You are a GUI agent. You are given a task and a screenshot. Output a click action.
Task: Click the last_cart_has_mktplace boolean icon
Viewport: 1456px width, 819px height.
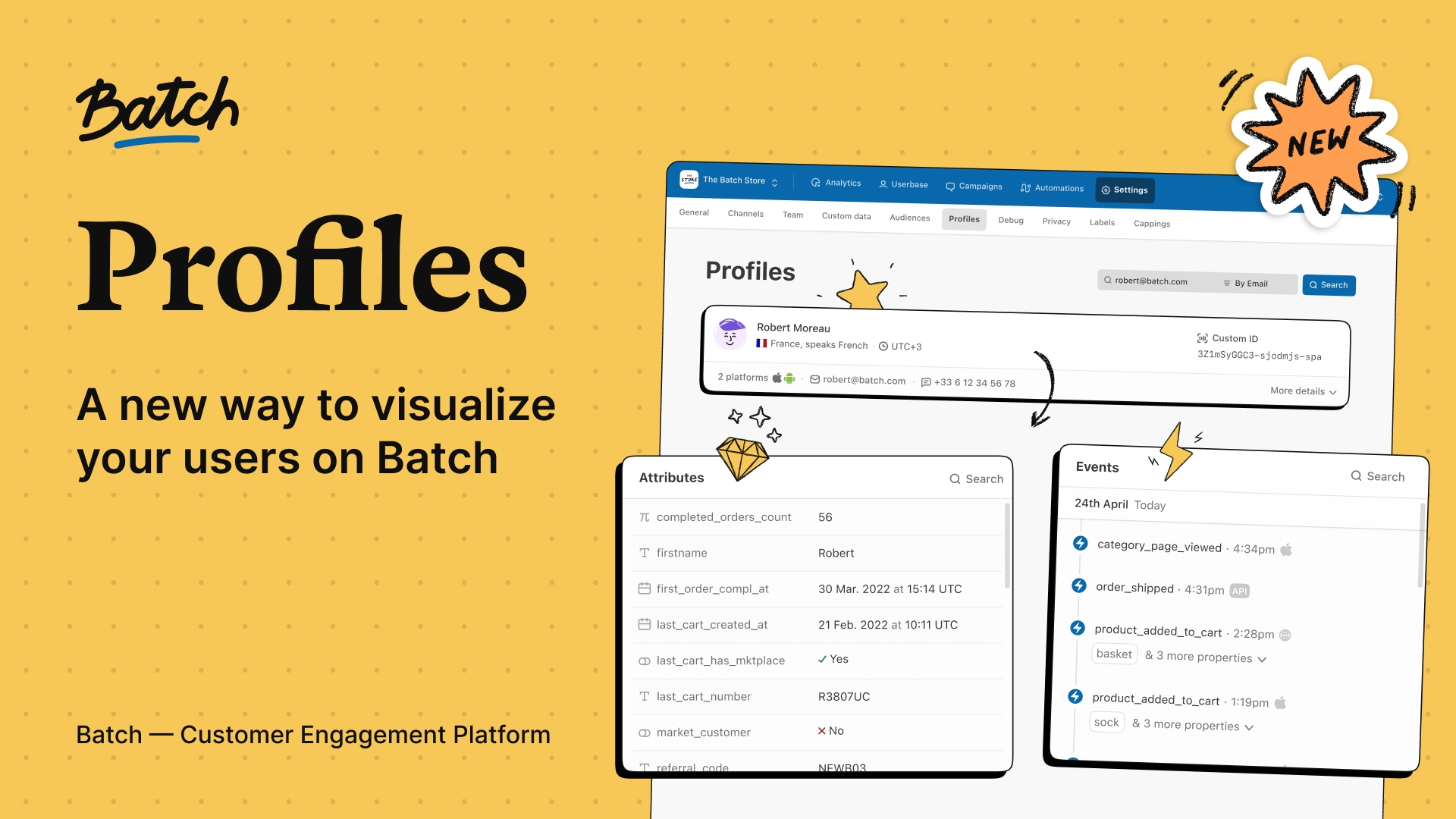point(645,661)
